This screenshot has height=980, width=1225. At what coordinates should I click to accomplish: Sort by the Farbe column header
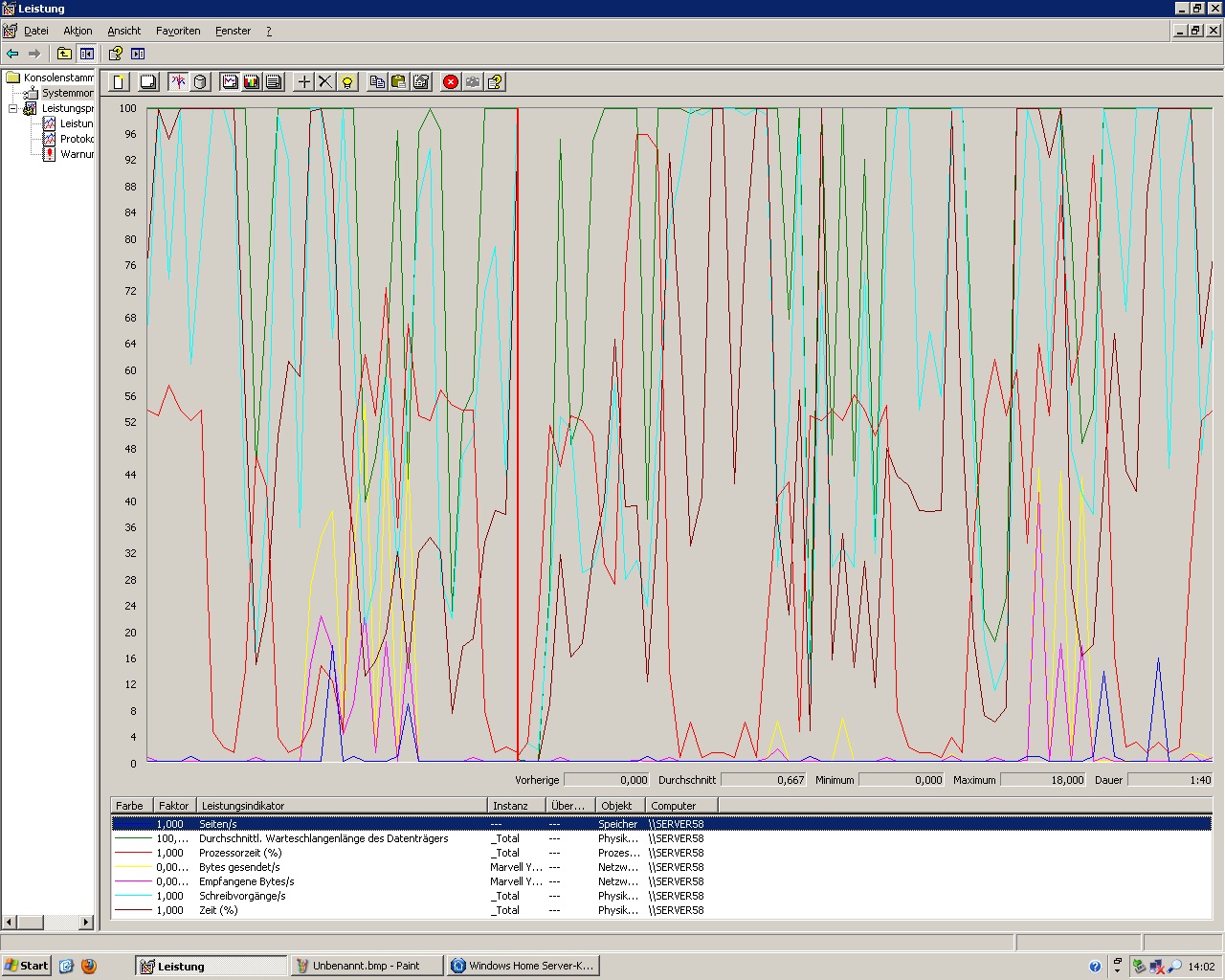pyautogui.click(x=133, y=806)
